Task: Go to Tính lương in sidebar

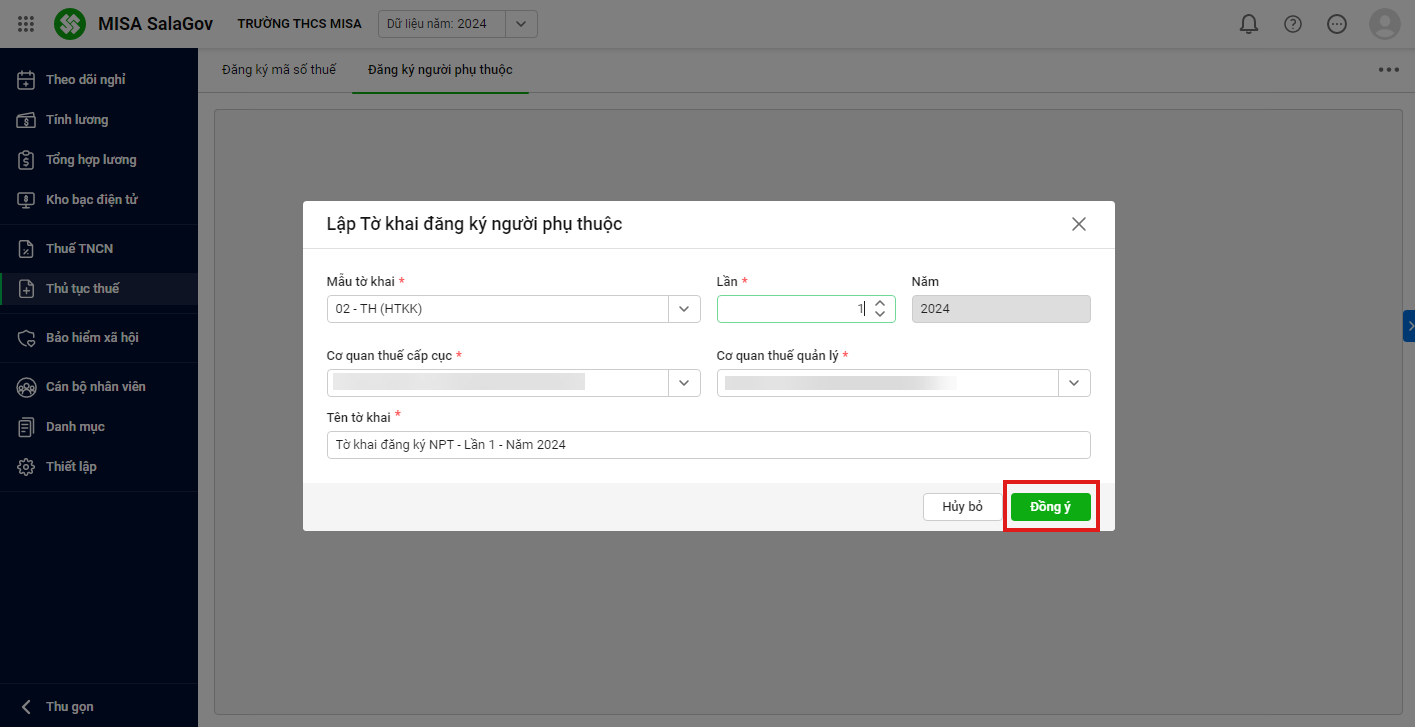Action: [x=77, y=120]
